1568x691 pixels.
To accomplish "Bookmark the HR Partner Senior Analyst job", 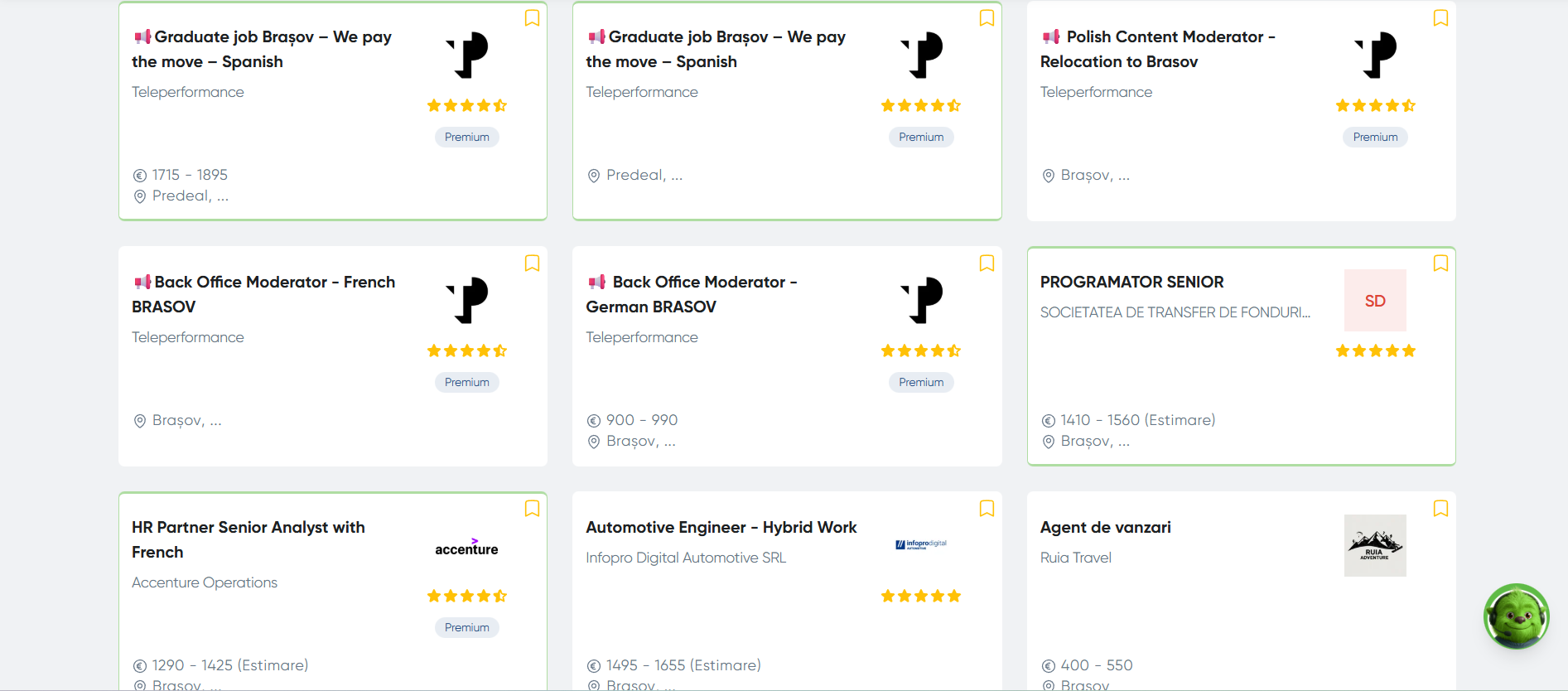I will click(532, 509).
